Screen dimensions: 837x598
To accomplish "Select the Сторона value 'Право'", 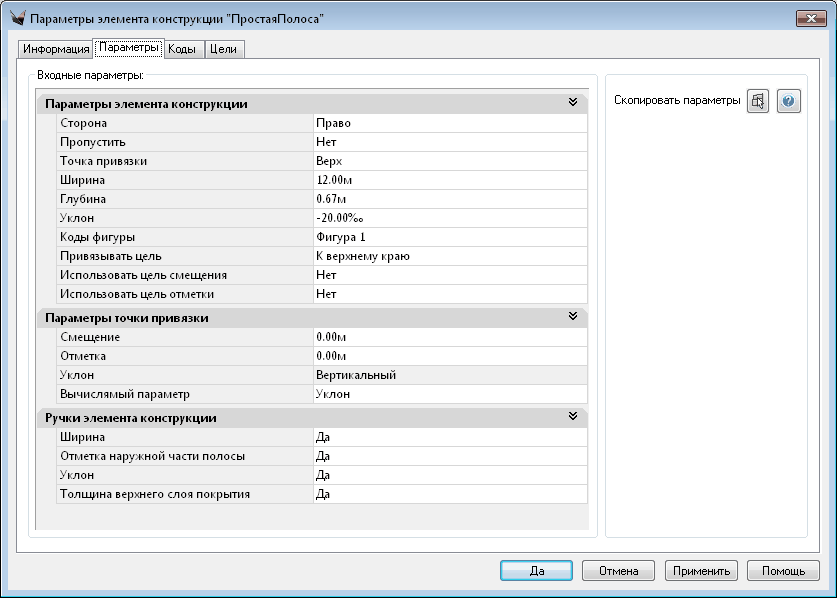I will [449, 123].
